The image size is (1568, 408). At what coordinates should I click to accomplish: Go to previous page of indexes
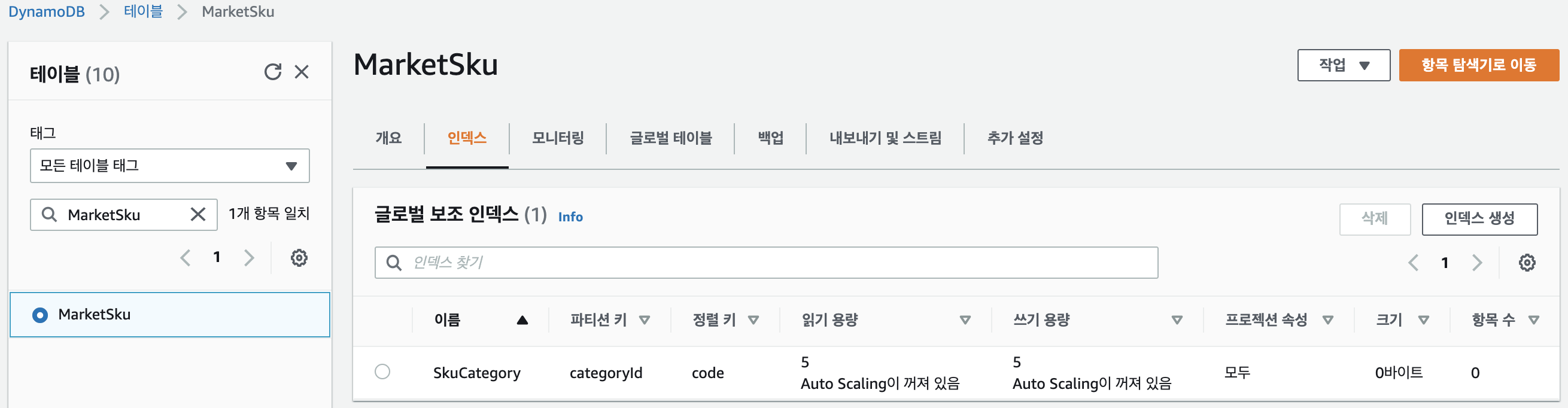coord(1414,263)
